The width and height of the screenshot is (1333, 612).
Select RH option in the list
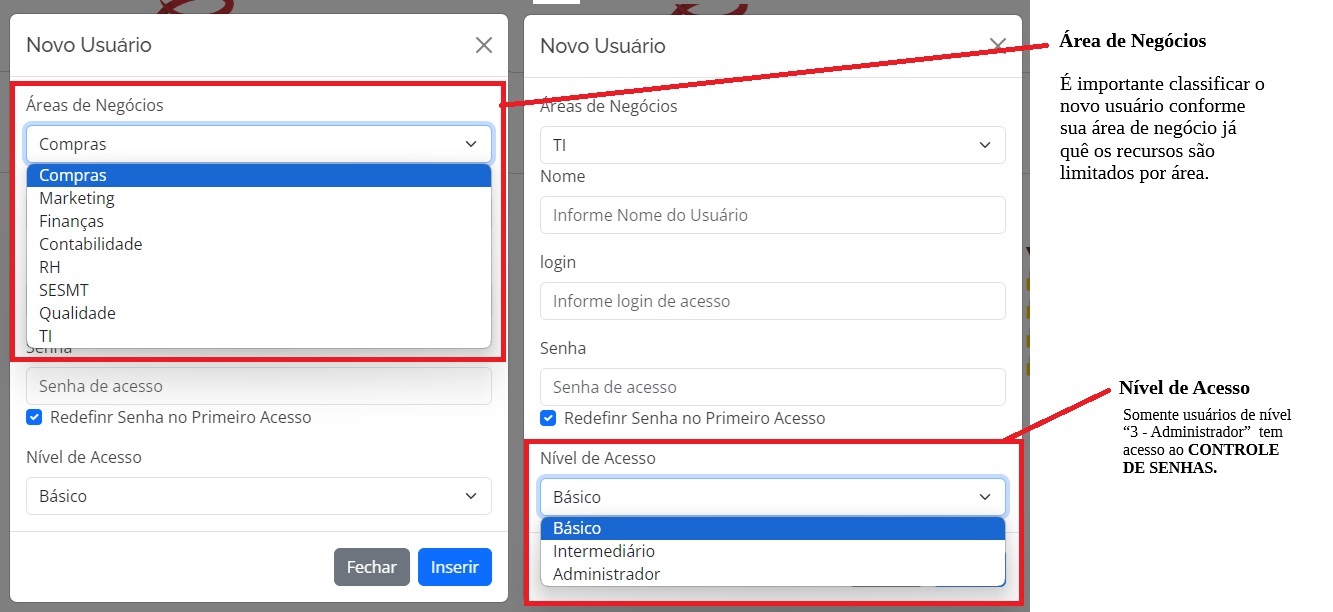pos(50,267)
